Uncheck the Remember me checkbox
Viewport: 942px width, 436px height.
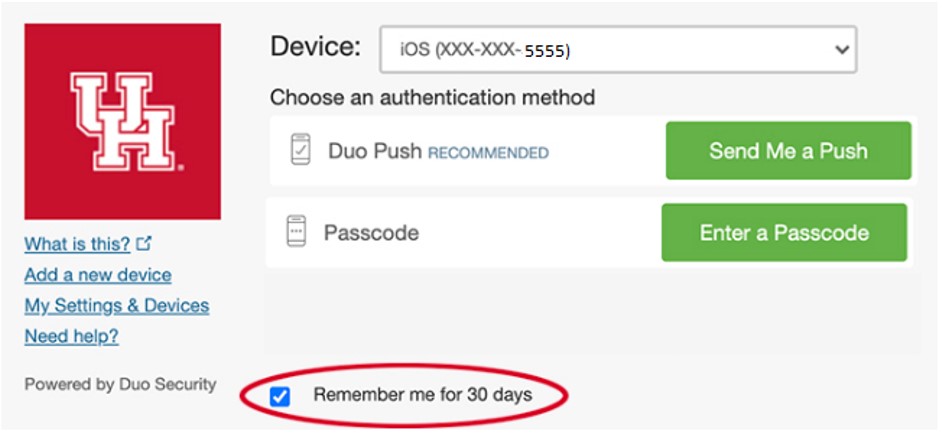tap(280, 396)
